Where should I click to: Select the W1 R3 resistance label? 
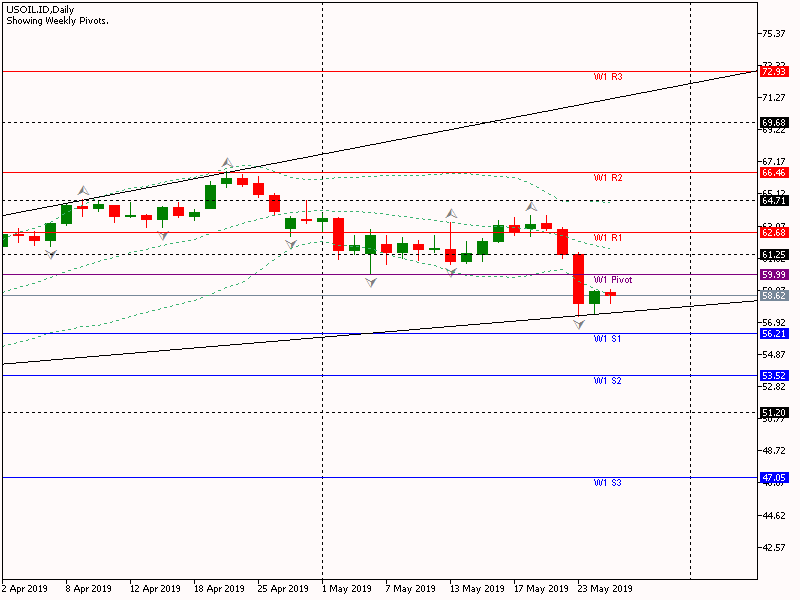pyautogui.click(x=608, y=77)
